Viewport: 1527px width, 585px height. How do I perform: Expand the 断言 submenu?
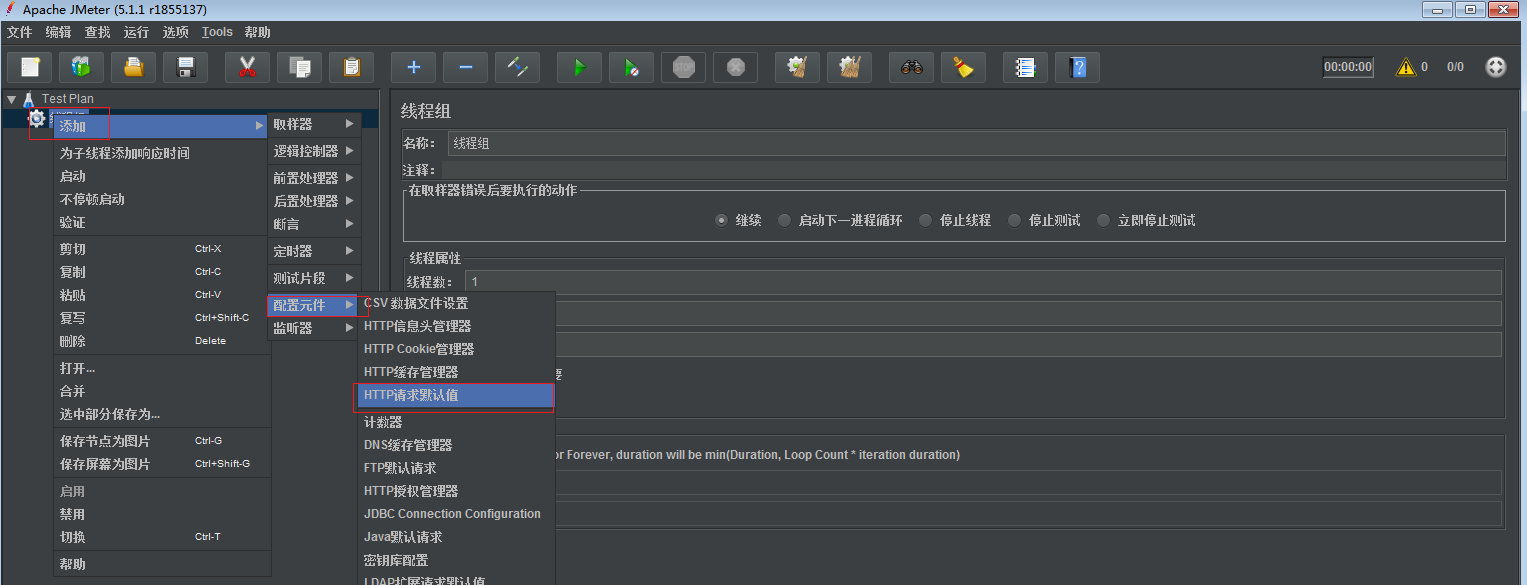pos(314,224)
